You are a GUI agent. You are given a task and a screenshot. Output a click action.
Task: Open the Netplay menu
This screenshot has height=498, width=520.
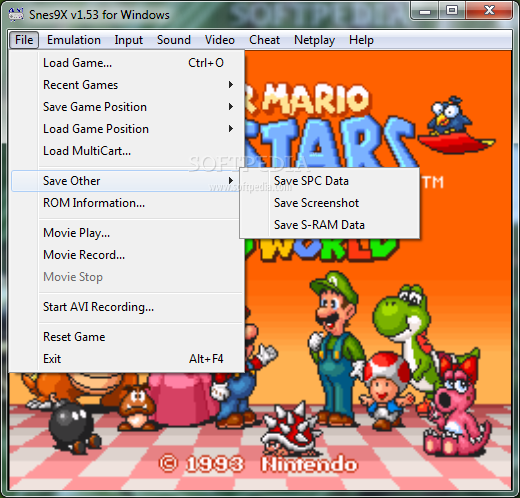click(x=314, y=40)
